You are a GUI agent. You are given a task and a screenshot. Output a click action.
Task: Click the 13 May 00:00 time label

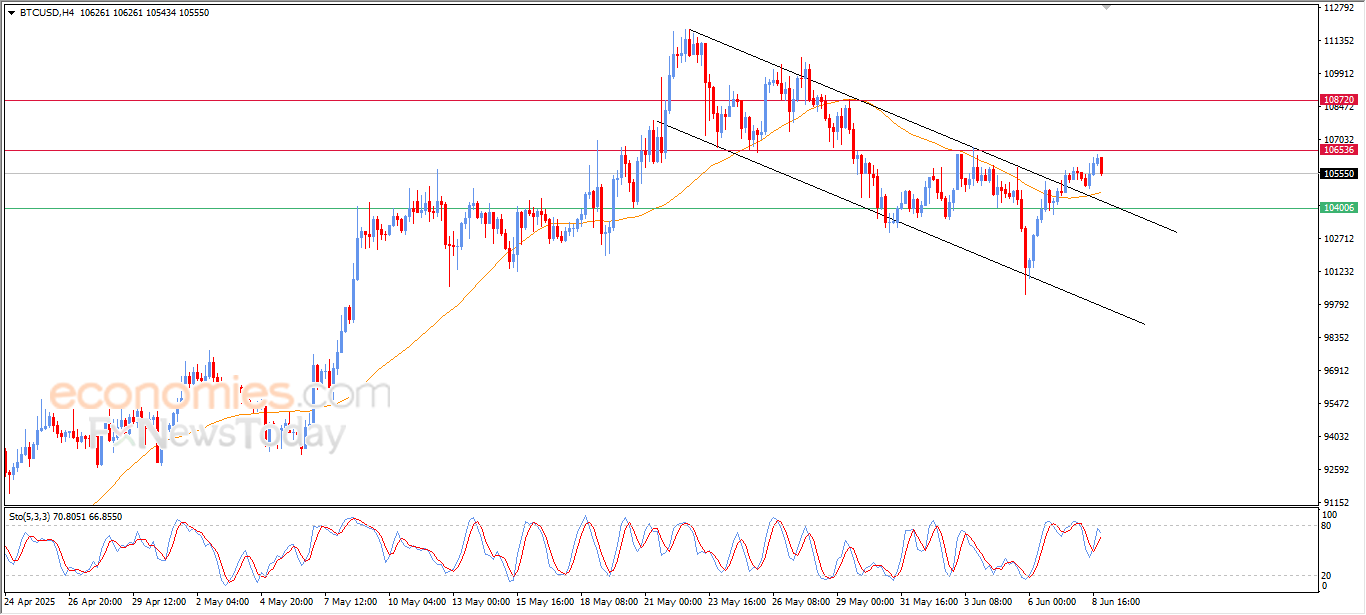[x=483, y=602]
